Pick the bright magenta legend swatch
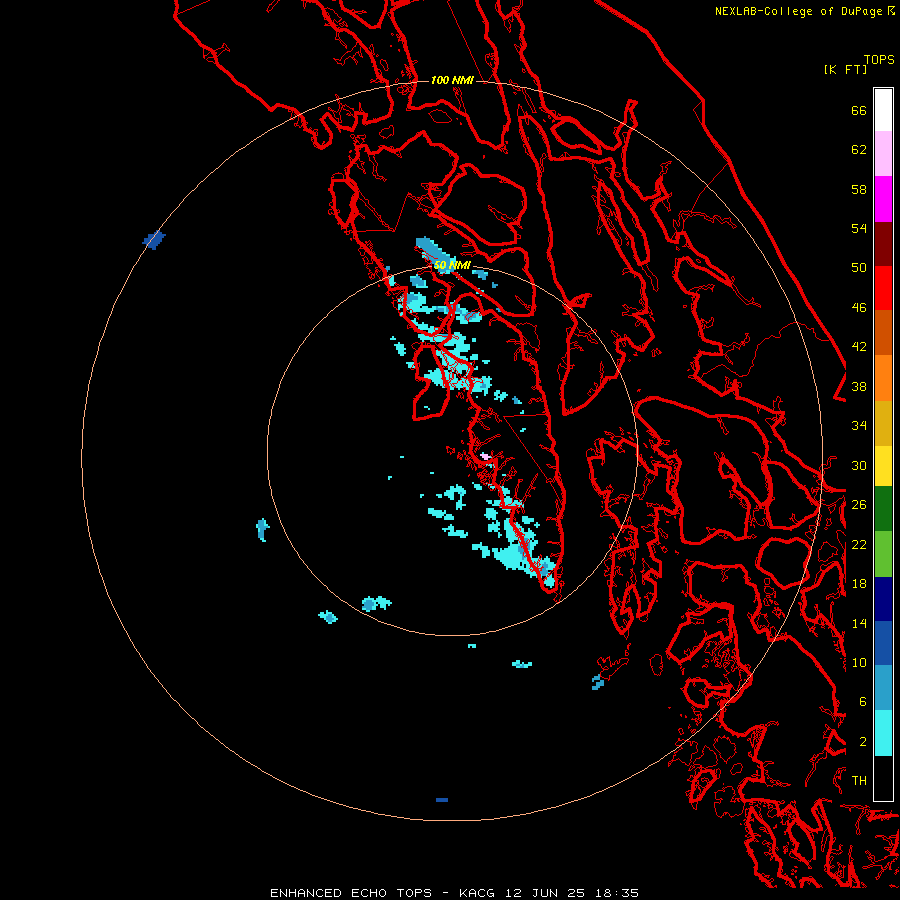The width and height of the screenshot is (900, 900). [x=883, y=199]
